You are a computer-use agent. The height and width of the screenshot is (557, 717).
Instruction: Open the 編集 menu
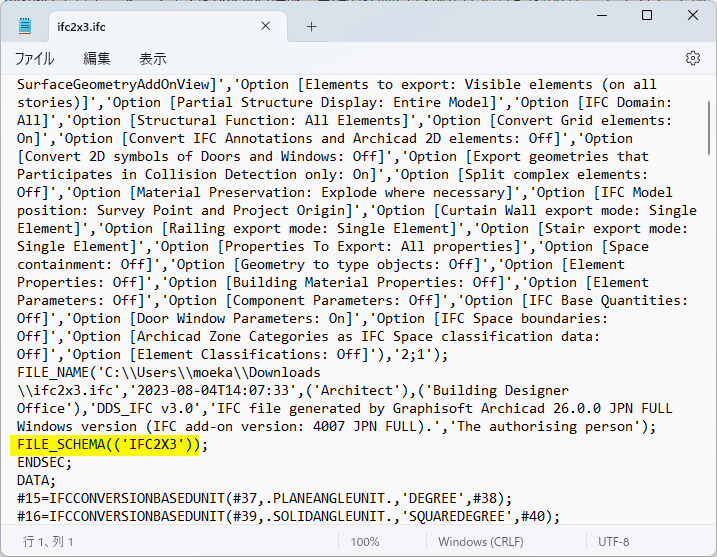click(97, 59)
